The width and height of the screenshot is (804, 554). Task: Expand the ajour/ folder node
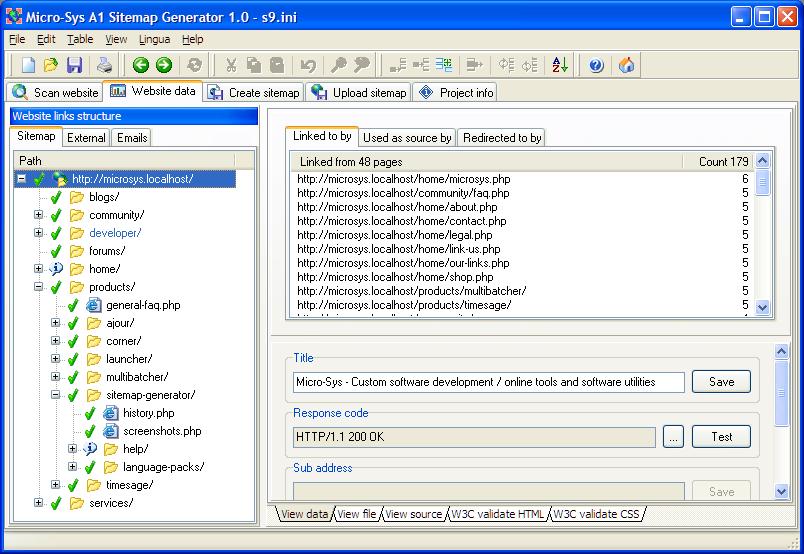(55, 323)
